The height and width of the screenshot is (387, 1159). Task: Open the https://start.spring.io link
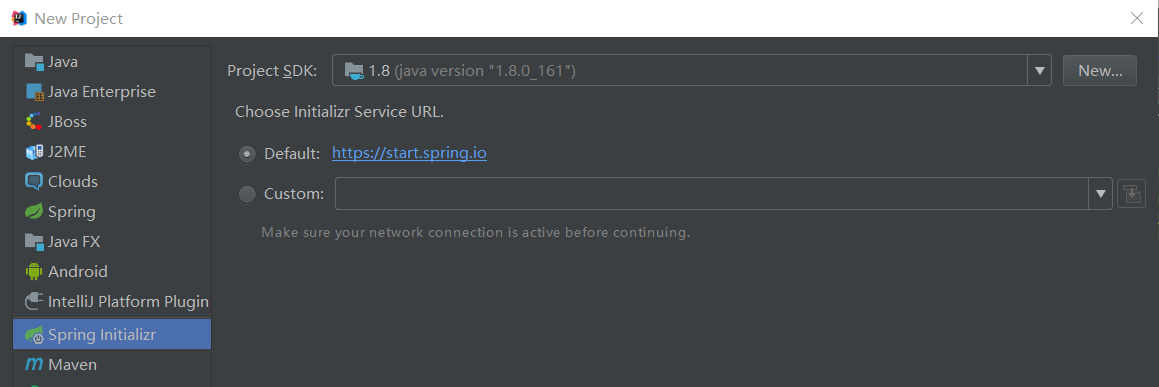point(409,154)
